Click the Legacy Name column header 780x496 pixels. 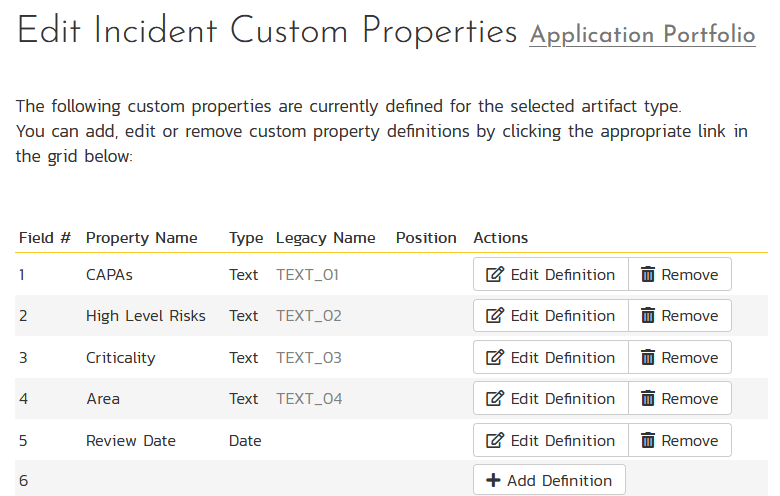pos(325,238)
